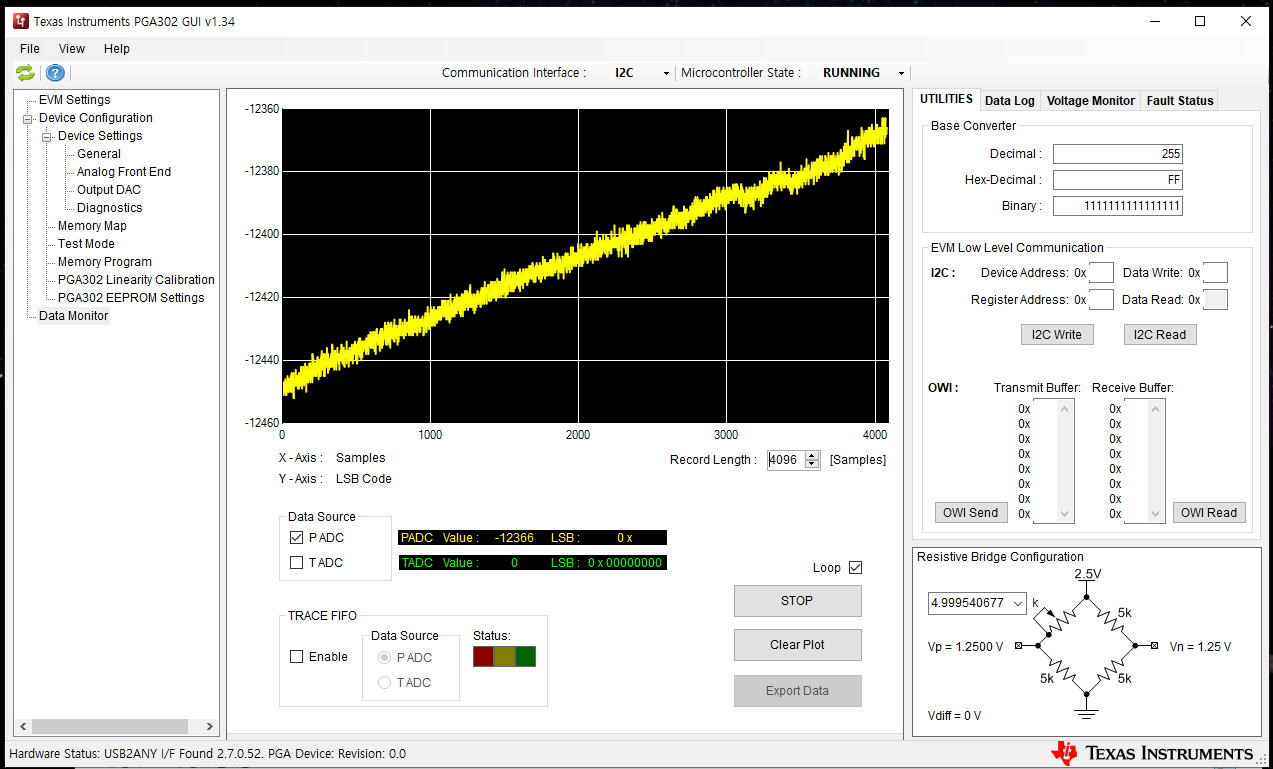Click the I2C Data Write field
The image size is (1273, 769).
point(1215,273)
